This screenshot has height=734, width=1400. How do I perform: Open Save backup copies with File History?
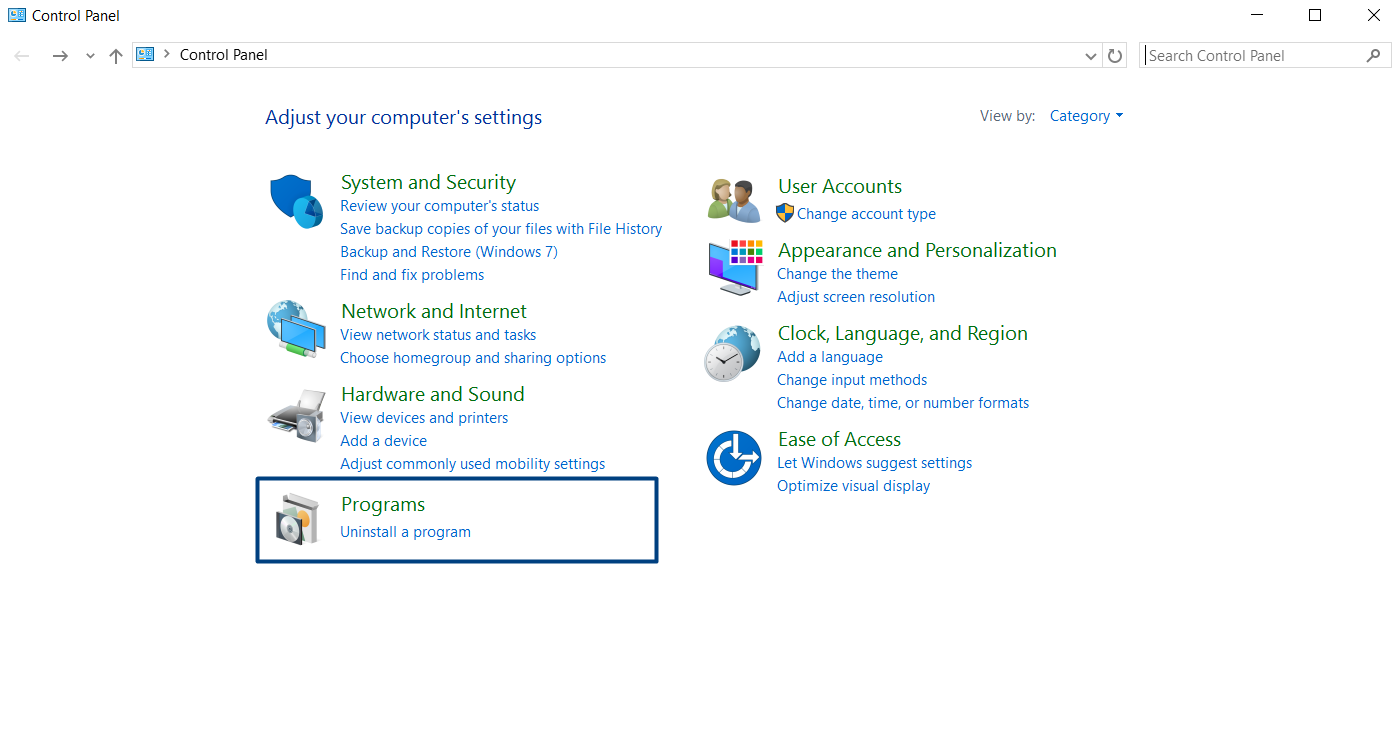point(501,229)
